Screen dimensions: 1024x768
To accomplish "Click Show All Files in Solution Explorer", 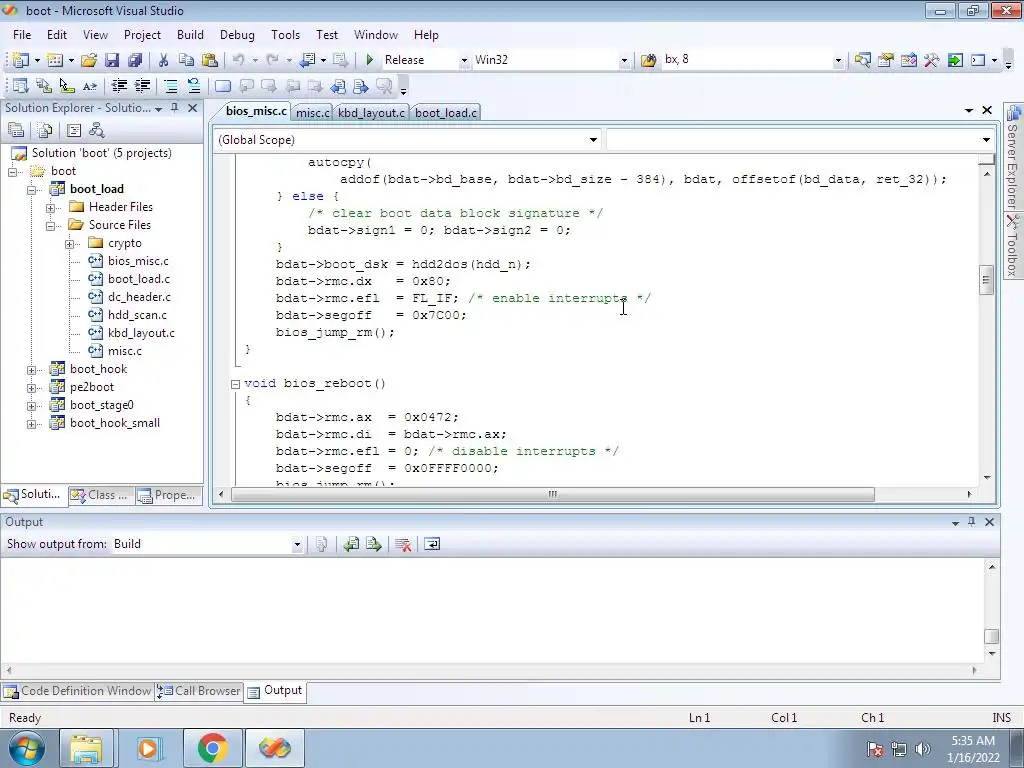I will (45, 131).
